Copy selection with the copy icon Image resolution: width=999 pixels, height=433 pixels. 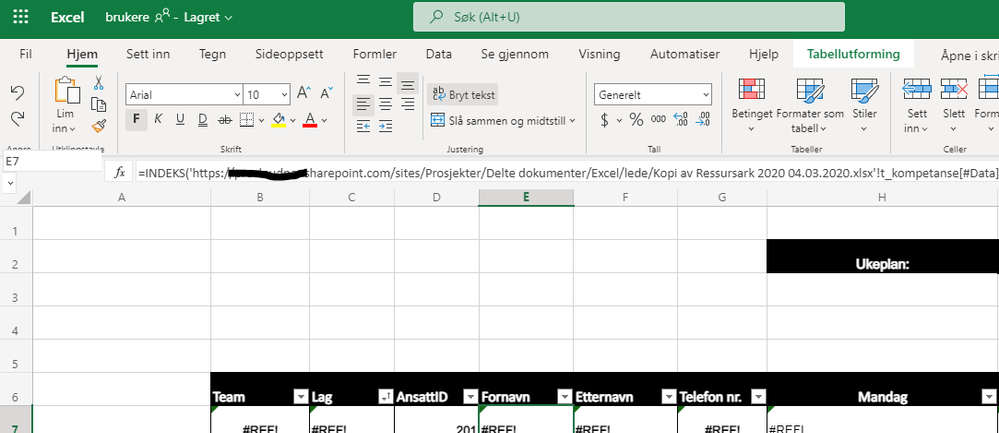pos(99,104)
